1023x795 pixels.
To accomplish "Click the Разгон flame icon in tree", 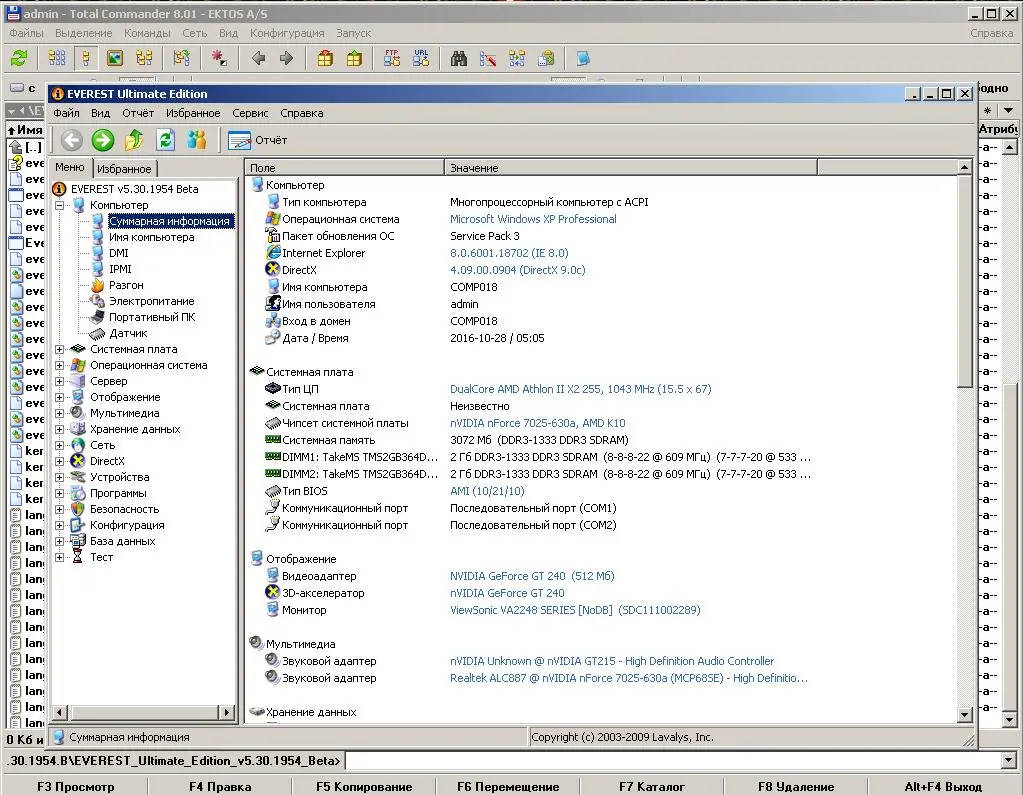I will [x=98, y=285].
